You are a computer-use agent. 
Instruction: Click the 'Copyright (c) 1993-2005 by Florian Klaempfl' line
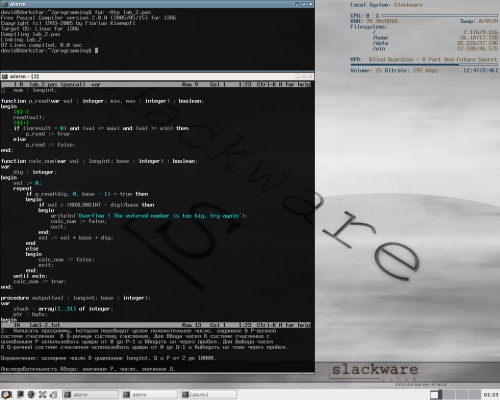68,23
